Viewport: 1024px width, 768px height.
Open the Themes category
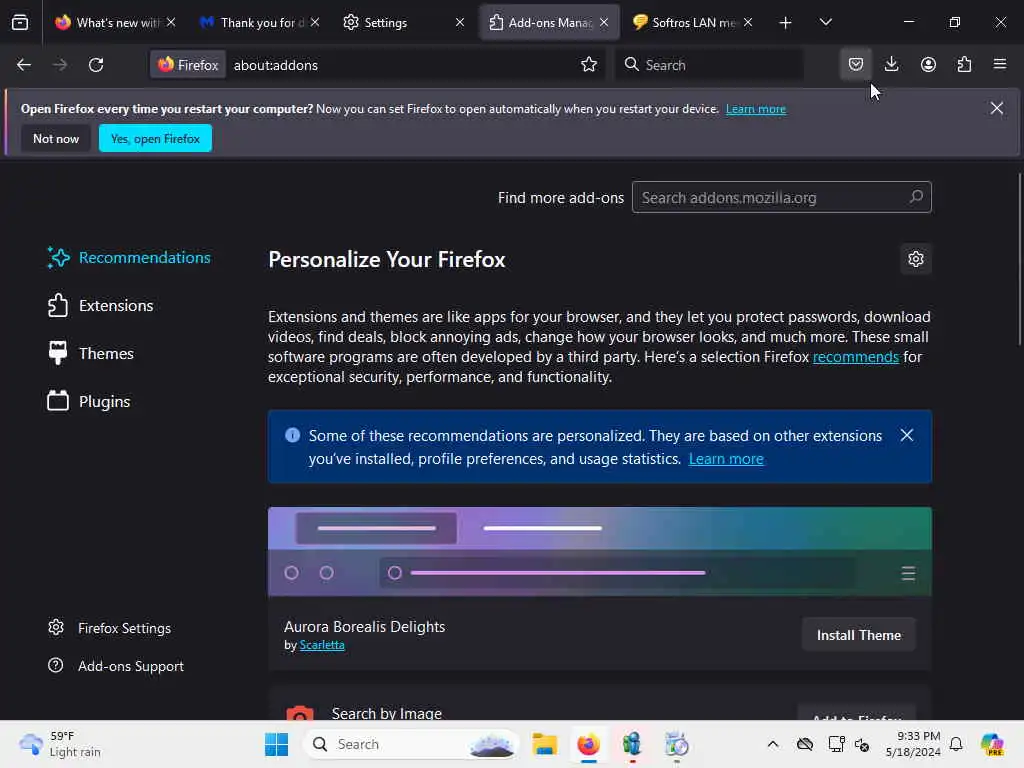(91, 353)
